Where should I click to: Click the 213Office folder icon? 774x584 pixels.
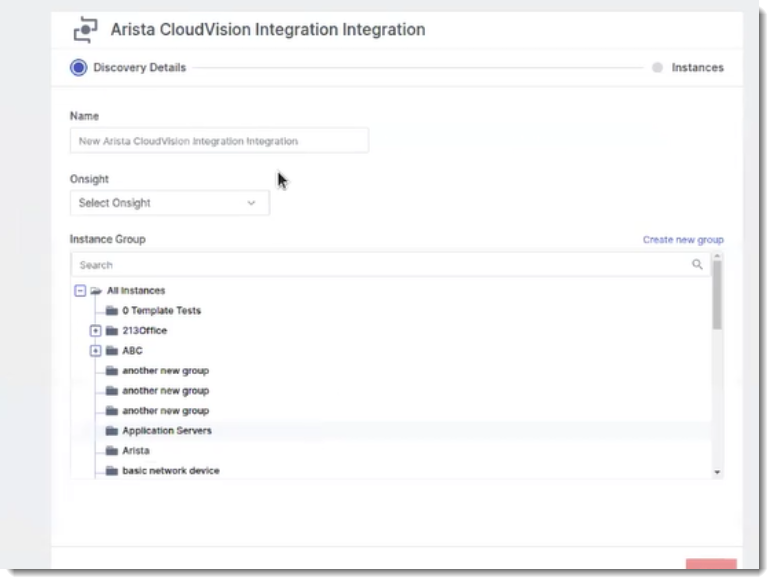pyautogui.click(x=112, y=331)
